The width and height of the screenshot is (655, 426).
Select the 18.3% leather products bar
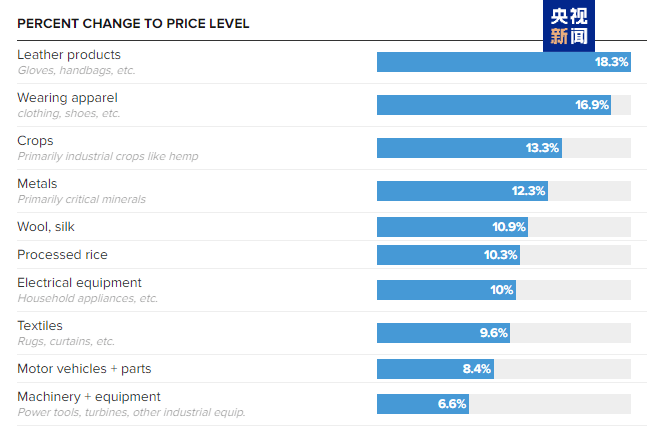click(x=503, y=62)
